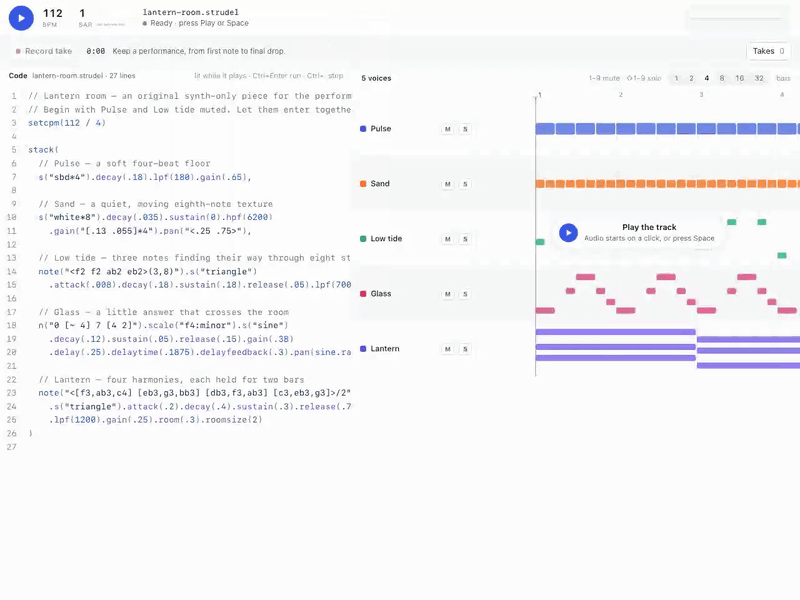Click bar 2 marker on timeline ruler
Image resolution: width=800 pixels, height=600 pixels.
click(x=620, y=95)
